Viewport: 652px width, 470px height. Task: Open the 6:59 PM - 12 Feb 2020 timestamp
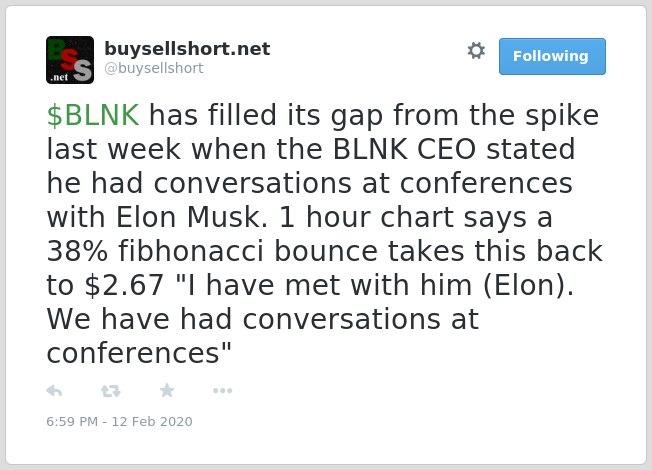click(119, 421)
